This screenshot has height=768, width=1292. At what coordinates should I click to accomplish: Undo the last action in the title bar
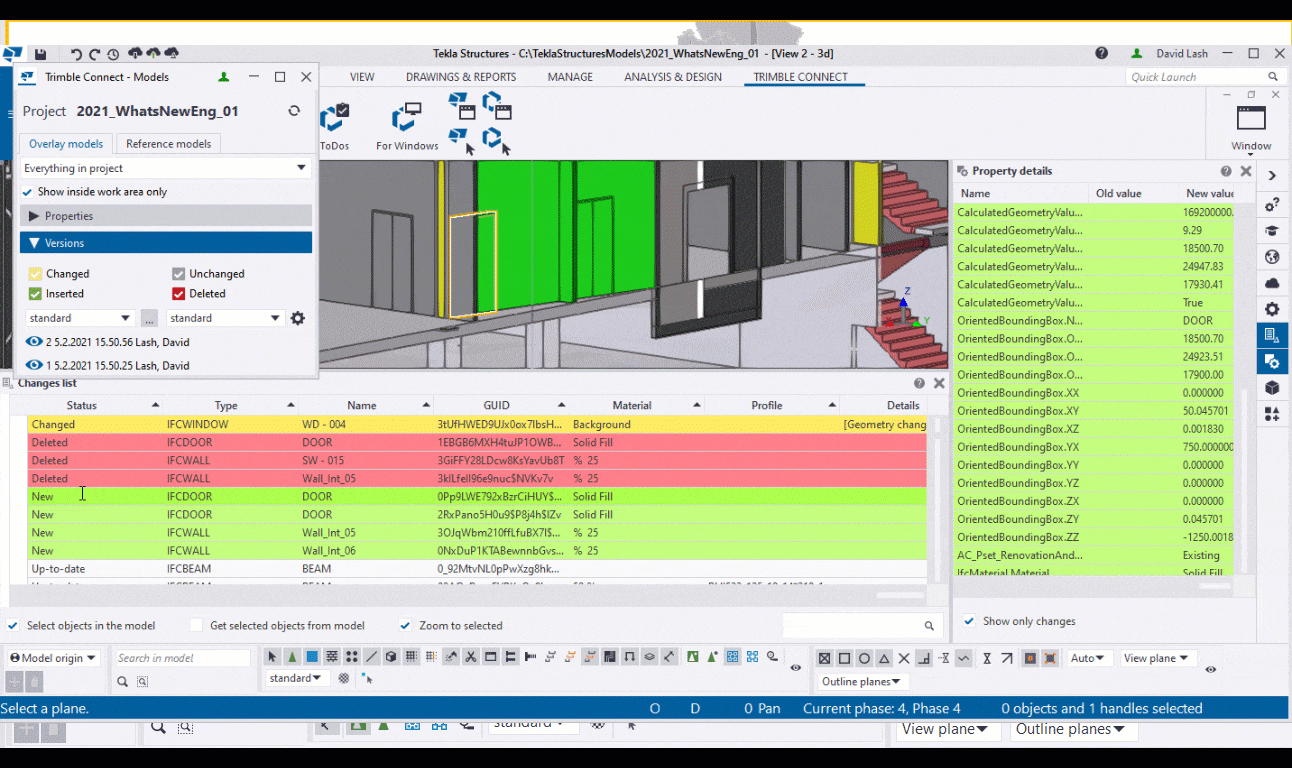pos(76,54)
